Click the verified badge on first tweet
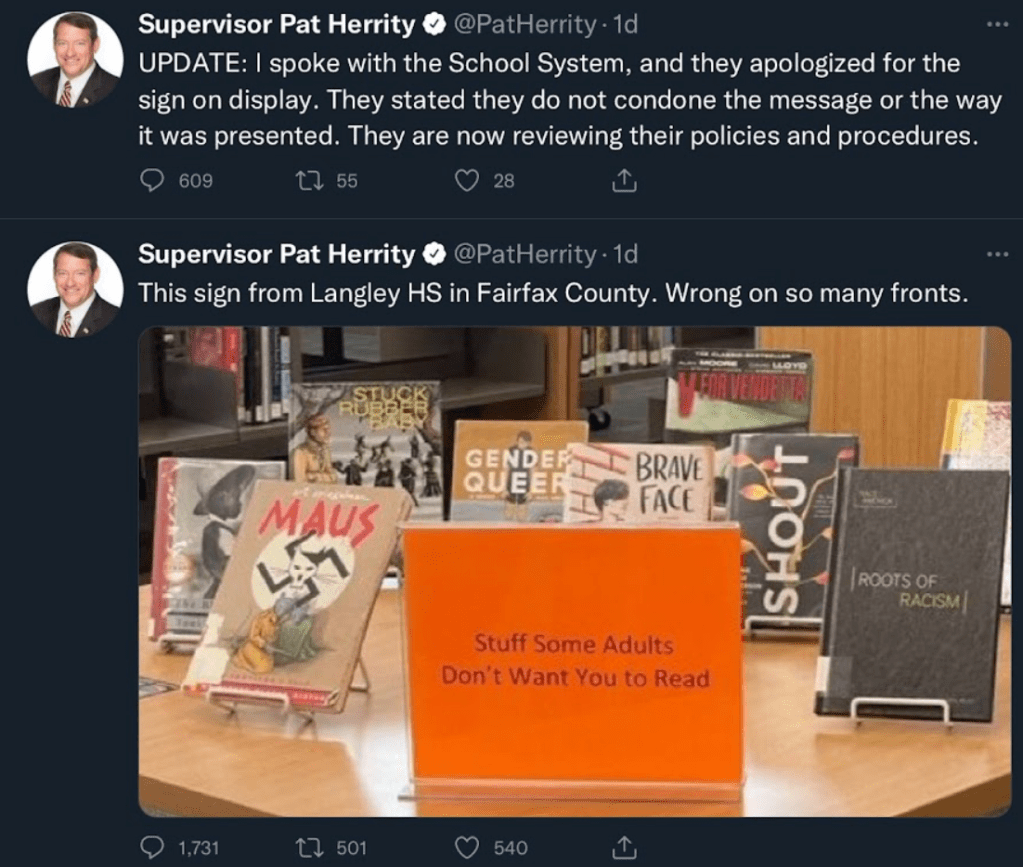1023x867 pixels. click(433, 25)
